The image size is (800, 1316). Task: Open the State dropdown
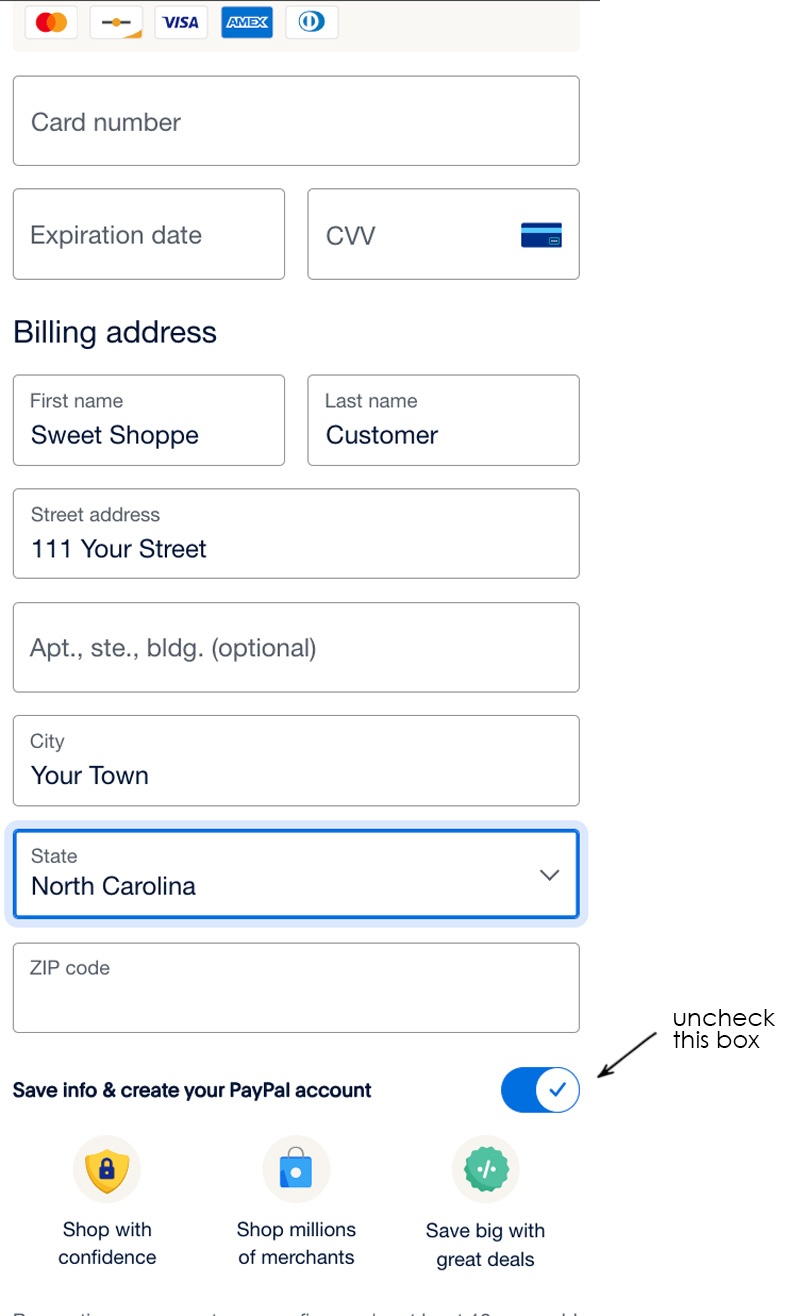(296, 874)
